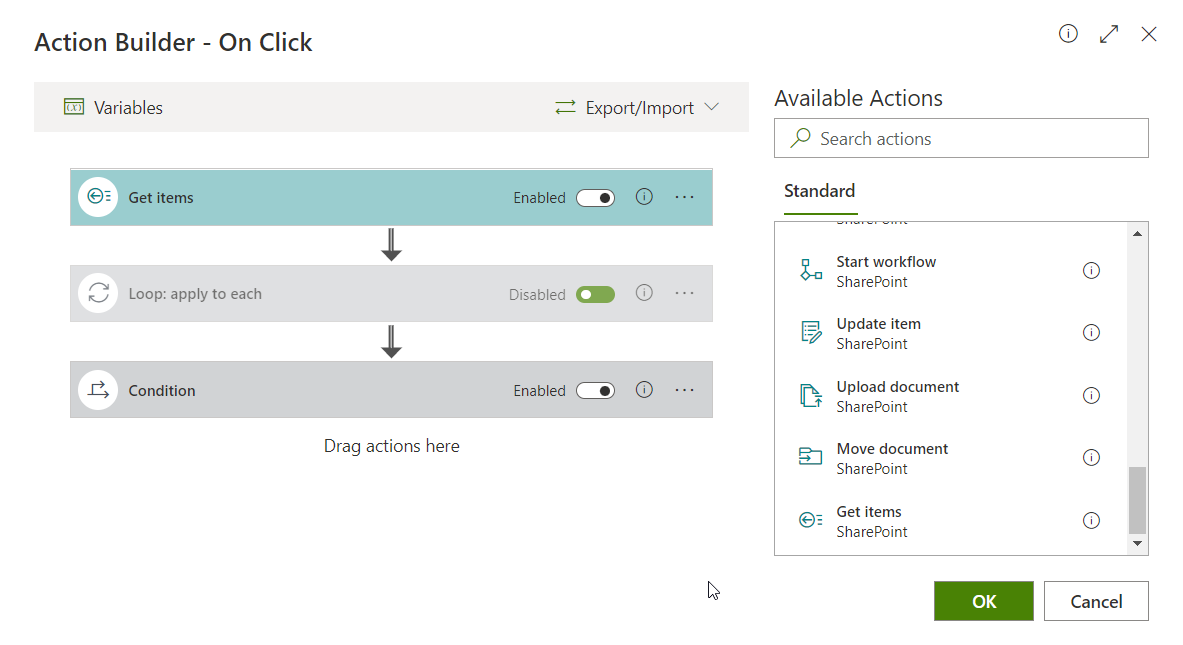Toggle the Condition step enabled switch
The image size is (1183, 645).
pos(595,391)
